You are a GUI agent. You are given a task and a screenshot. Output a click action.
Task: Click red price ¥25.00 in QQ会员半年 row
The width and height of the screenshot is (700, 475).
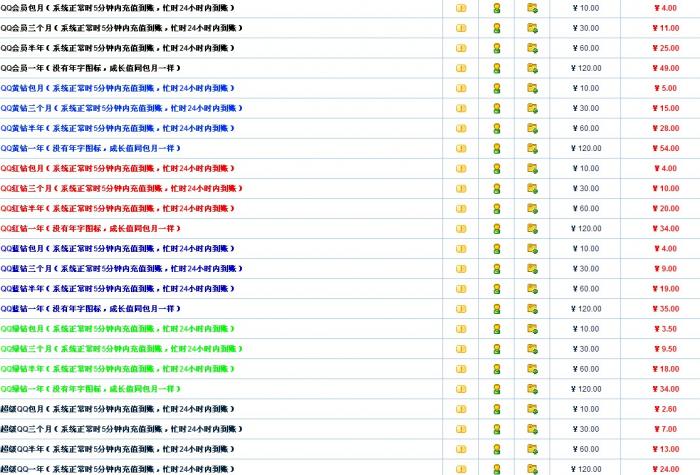tap(666, 48)
